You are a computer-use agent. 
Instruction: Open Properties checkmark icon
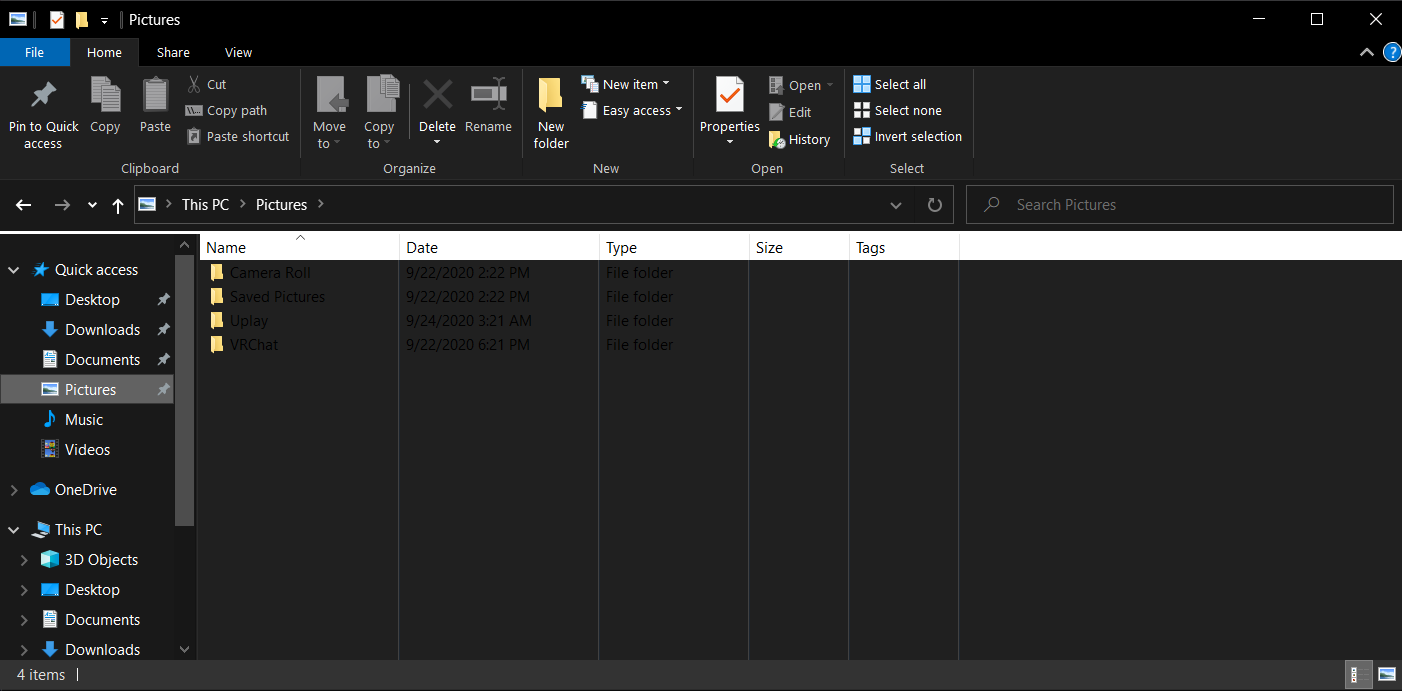[730, 95]
